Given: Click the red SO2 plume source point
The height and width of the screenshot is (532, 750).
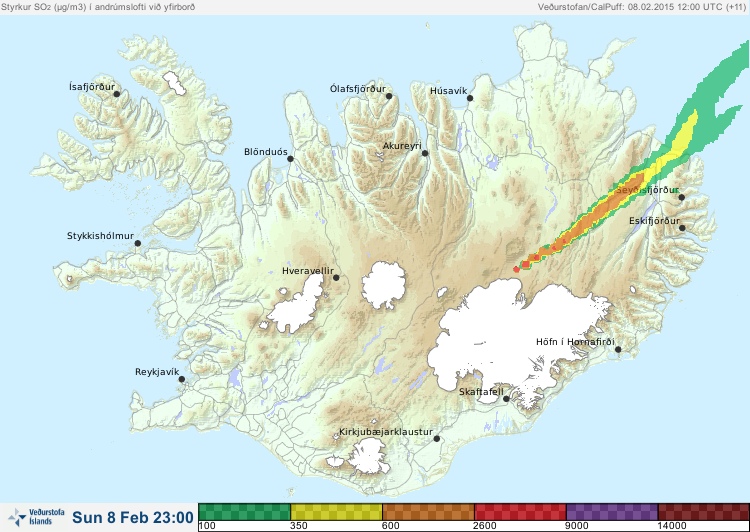Looking at the screenshot, I should point(516,269).
